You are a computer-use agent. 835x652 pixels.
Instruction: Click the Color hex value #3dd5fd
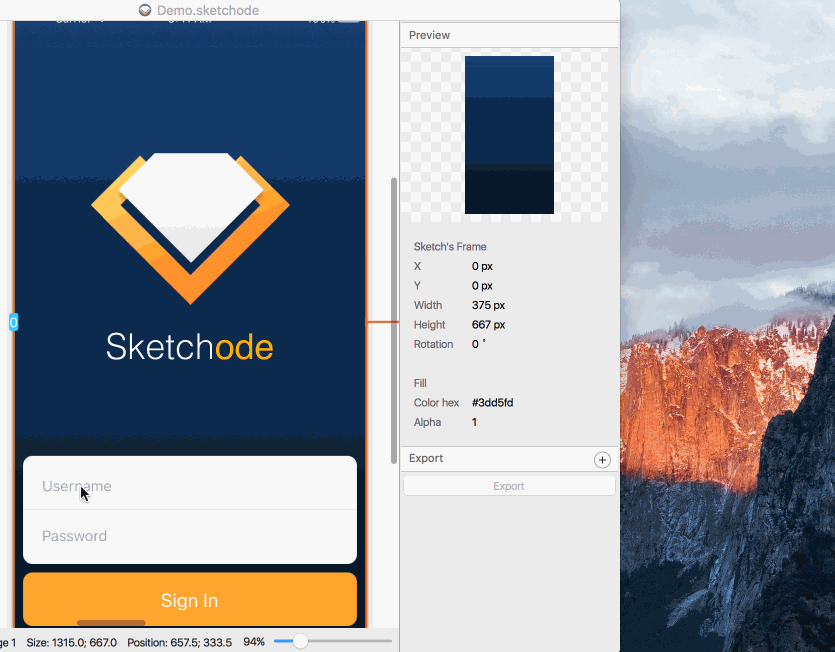point(493,403)
